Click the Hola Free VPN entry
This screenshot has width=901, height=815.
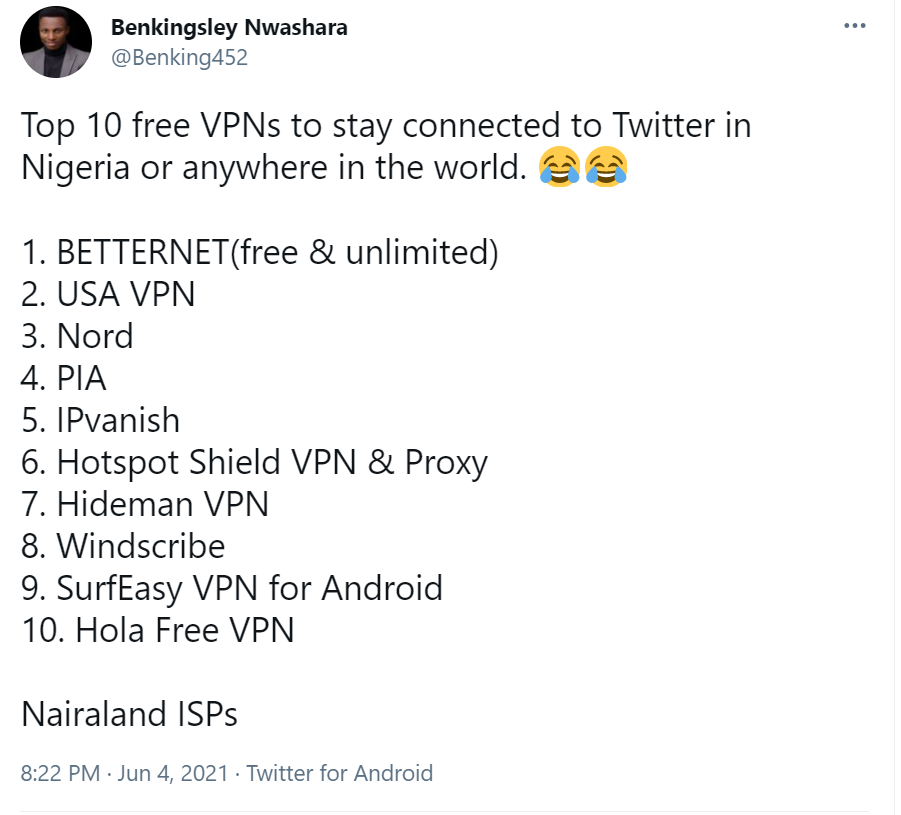158,630
